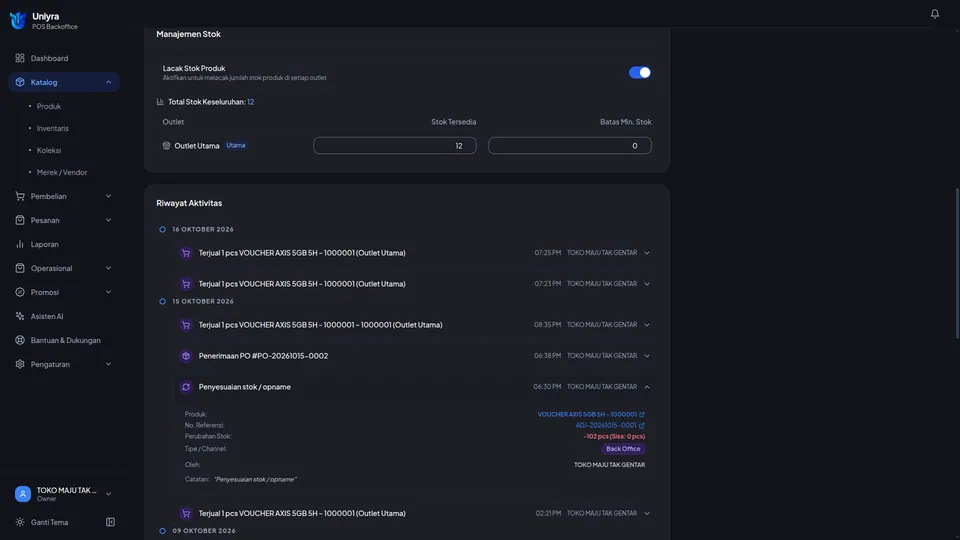This screenshot has width=960, height=540.
Task: Expand the Pembelian menu chevron
Action: 108,196
